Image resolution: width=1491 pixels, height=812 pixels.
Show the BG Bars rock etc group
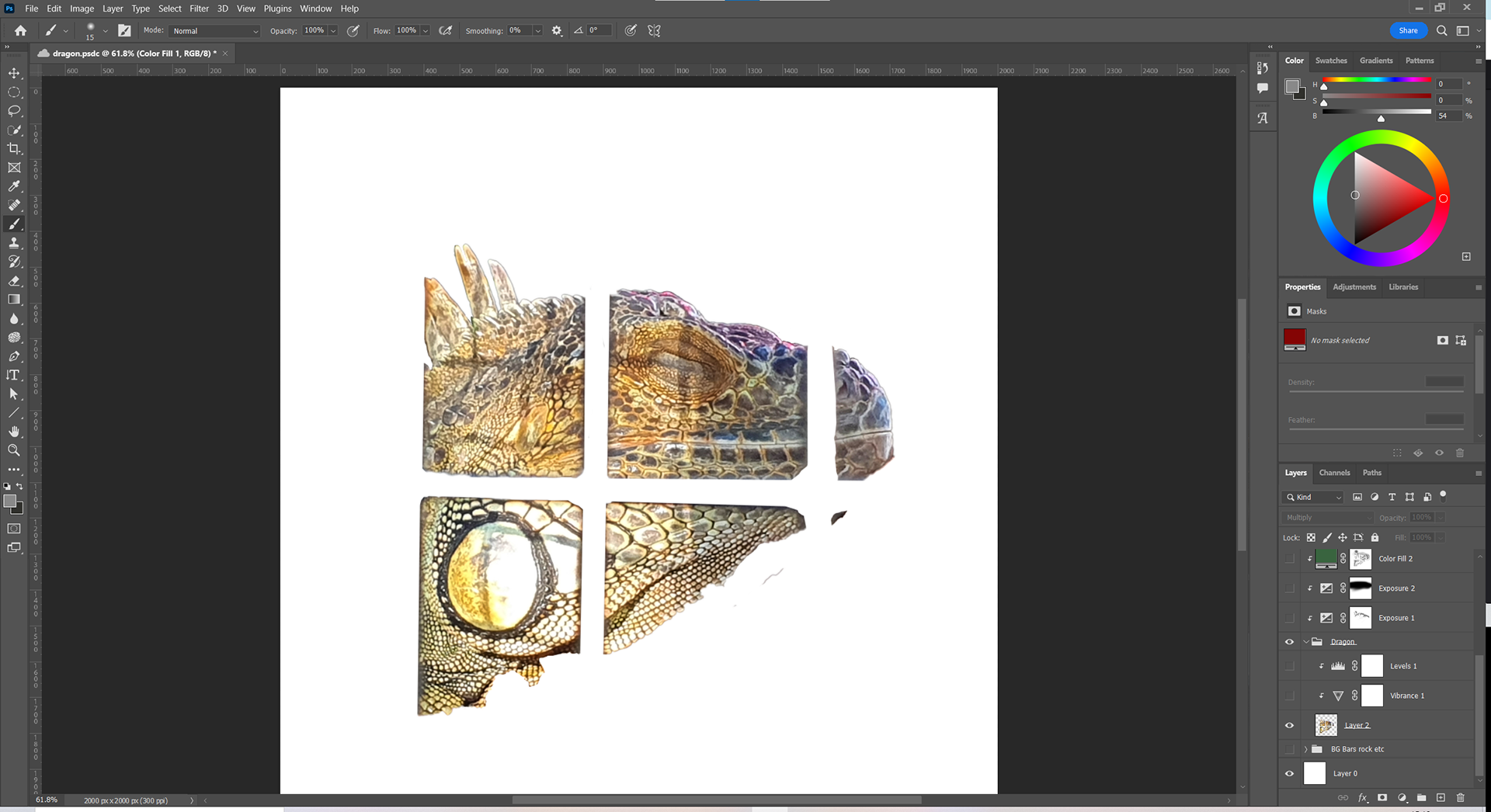click(1290, 749)
